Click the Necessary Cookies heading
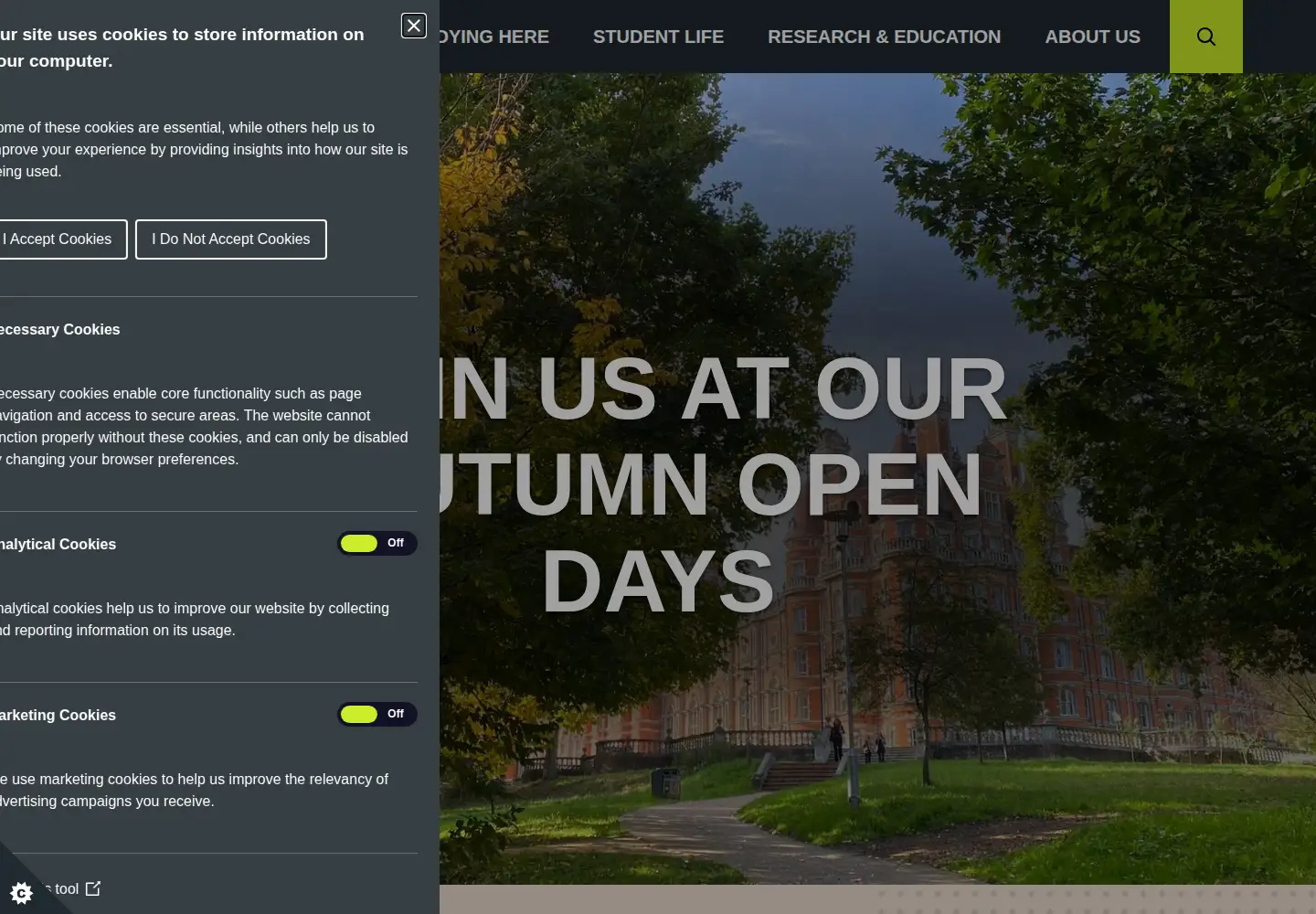This screenshot has width=1316, height=914. (x=60, y=329)
